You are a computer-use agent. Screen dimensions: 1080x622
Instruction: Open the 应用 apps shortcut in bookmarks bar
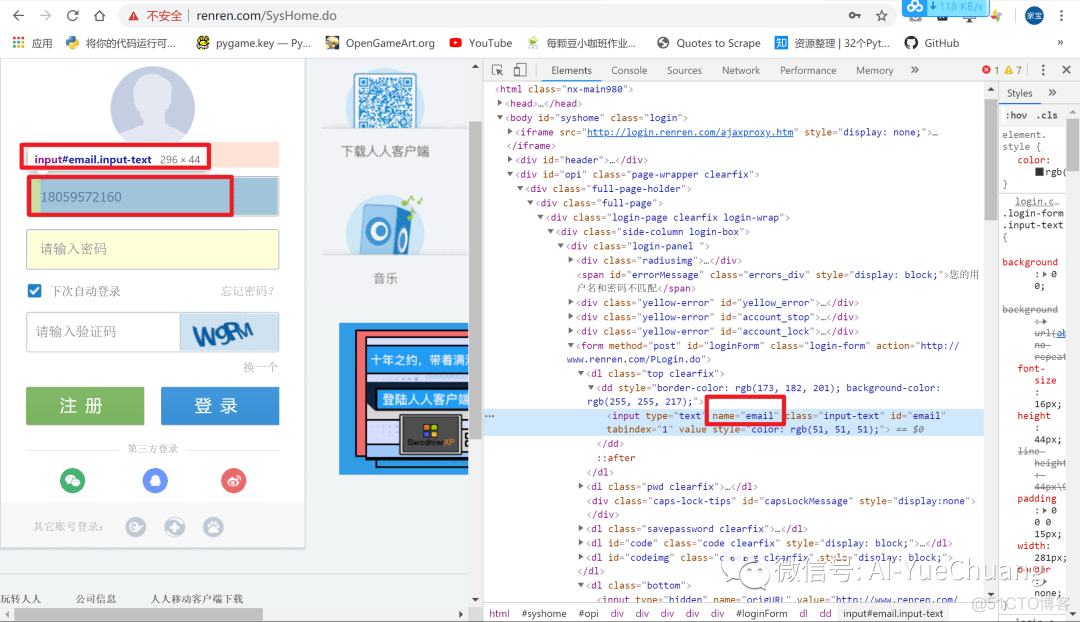(x=32, y=43)
